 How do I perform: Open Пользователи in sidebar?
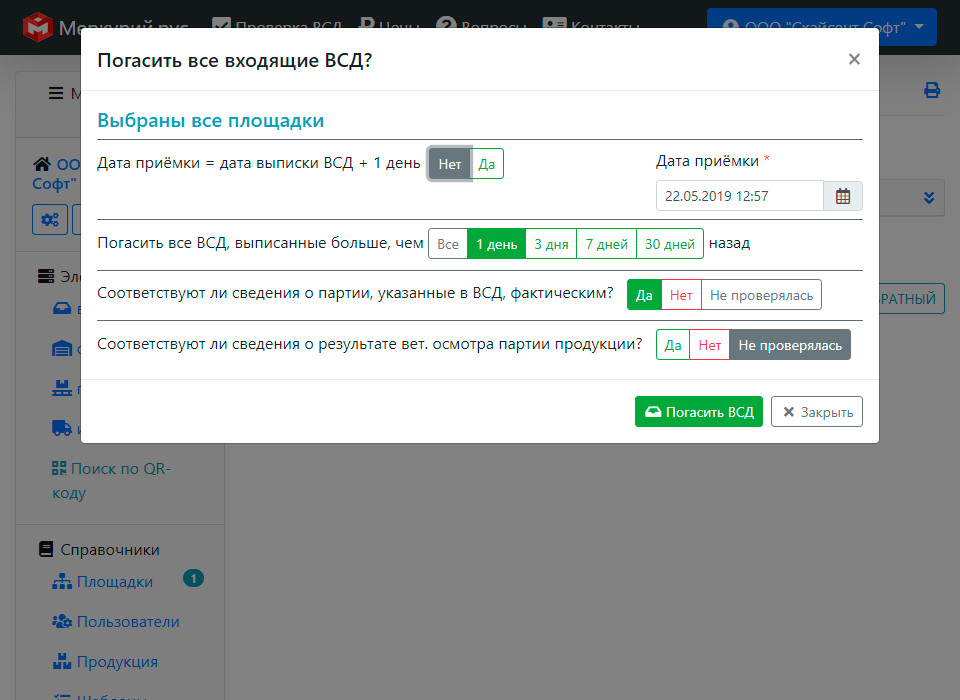coord(127,622)
